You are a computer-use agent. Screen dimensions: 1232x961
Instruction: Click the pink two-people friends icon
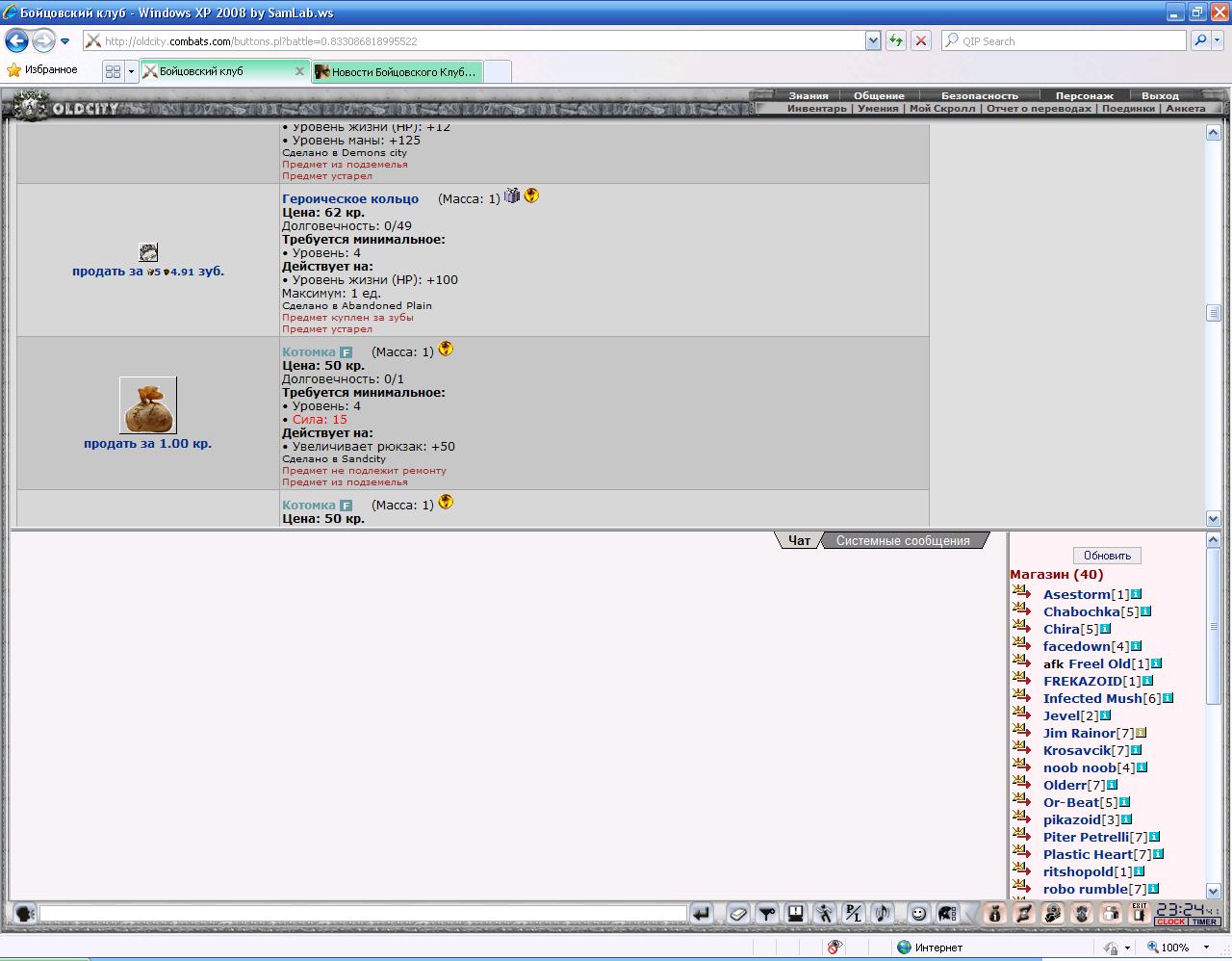(1111, 913)
